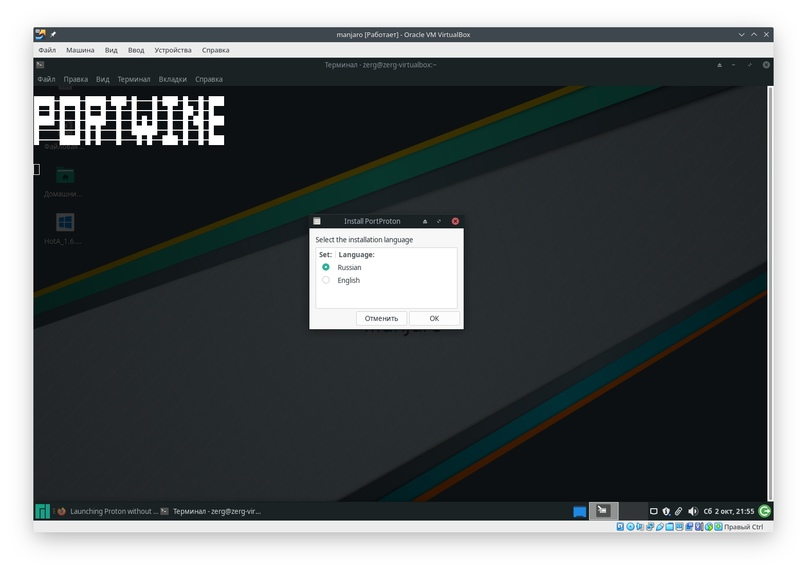The width and height of the screenshot is (807, 572).
Task: Click the green logout icon in the panel
Action: (765, 511)
